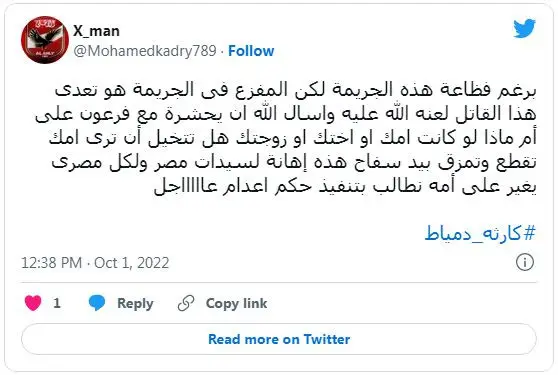Click the @Mohamedkadry789 handle
558x375 pixels.
[x=145, y=51]
